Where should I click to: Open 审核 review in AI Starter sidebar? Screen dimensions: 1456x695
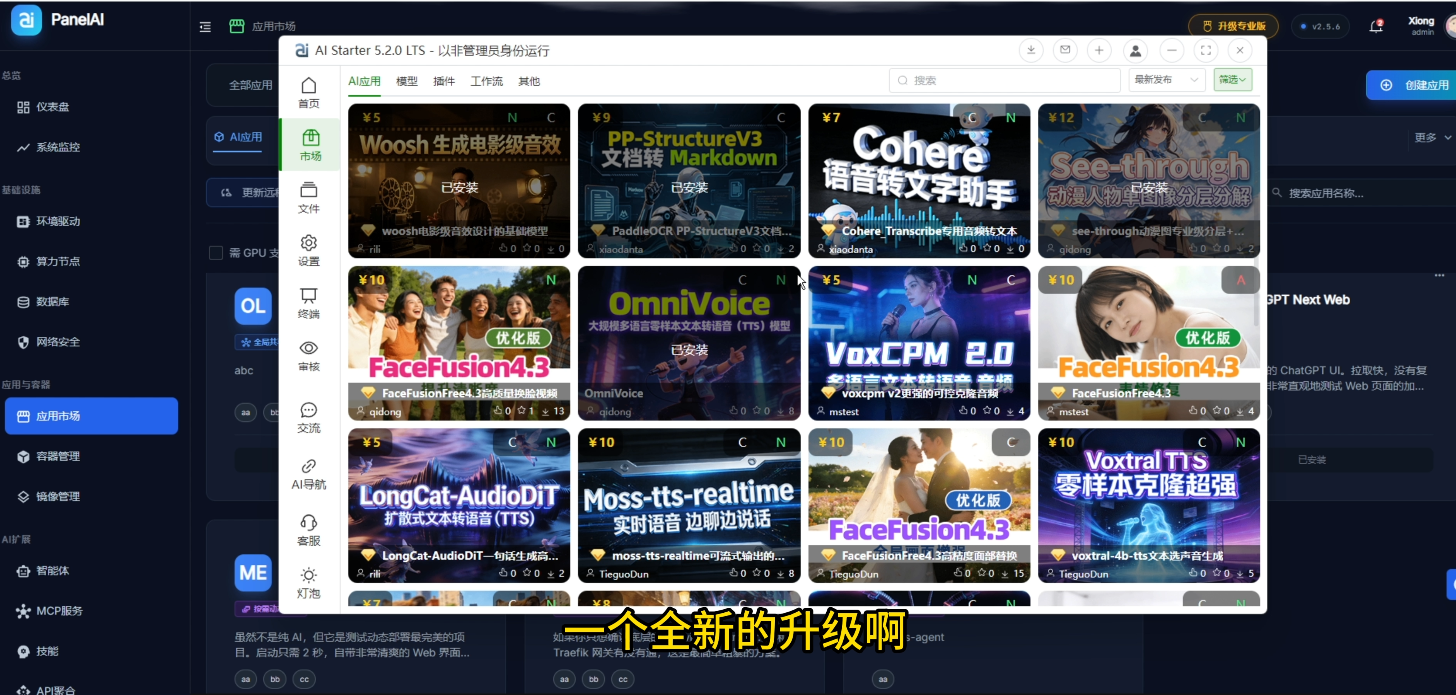point(309,356)
